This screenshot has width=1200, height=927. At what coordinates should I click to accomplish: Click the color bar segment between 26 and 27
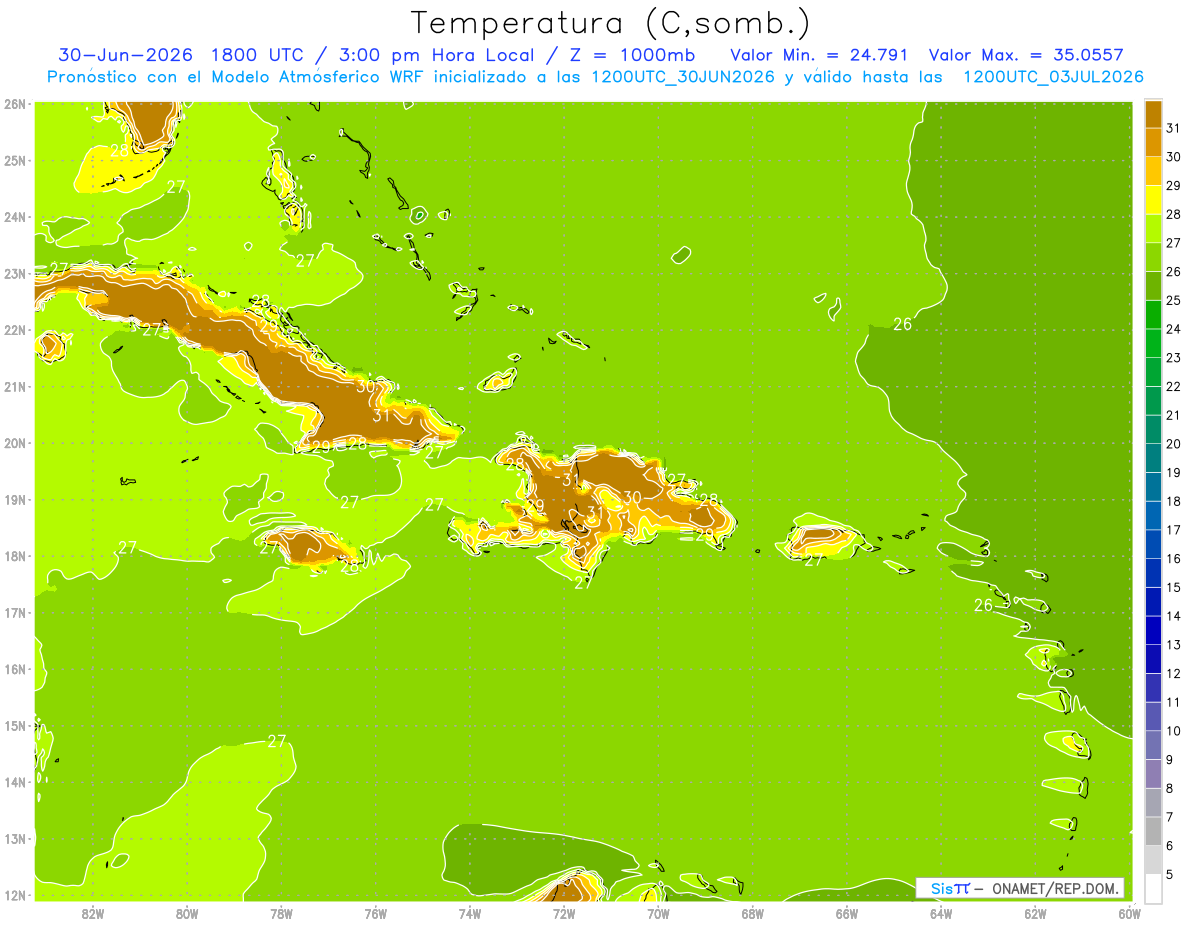[1153, 257]
